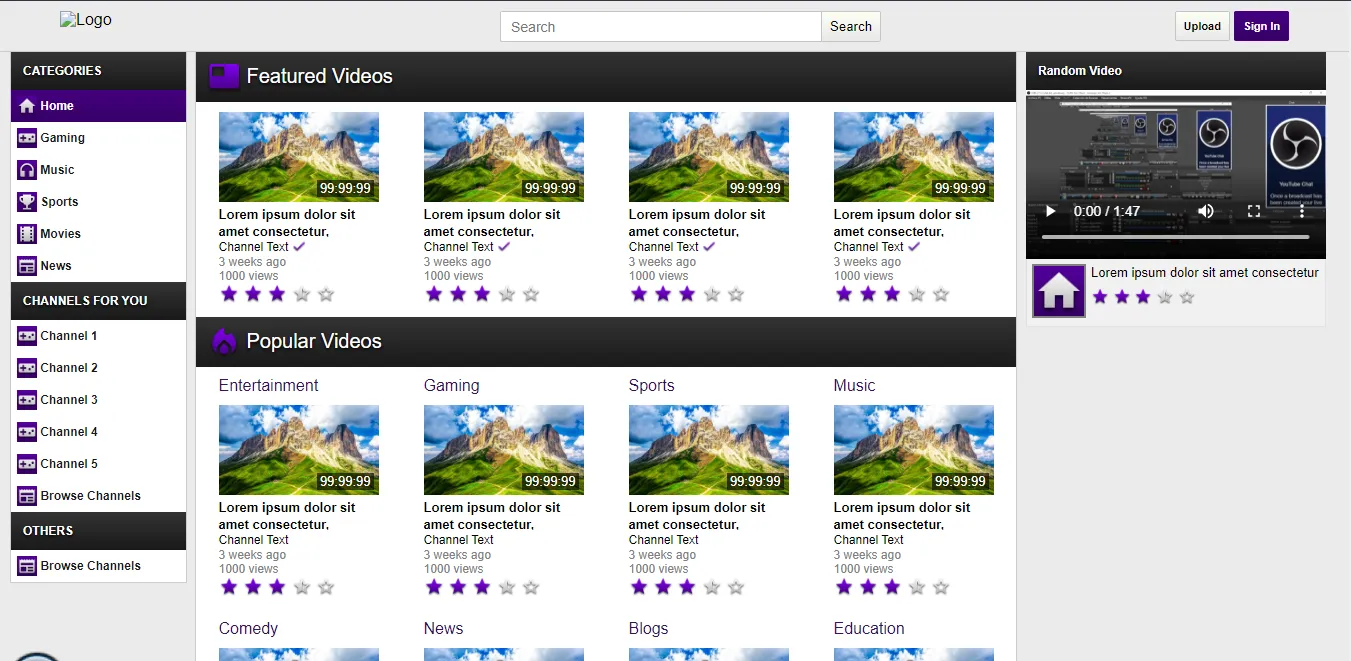
Task: Open the Movies film-strip category
Action: (x=98, y=234)
